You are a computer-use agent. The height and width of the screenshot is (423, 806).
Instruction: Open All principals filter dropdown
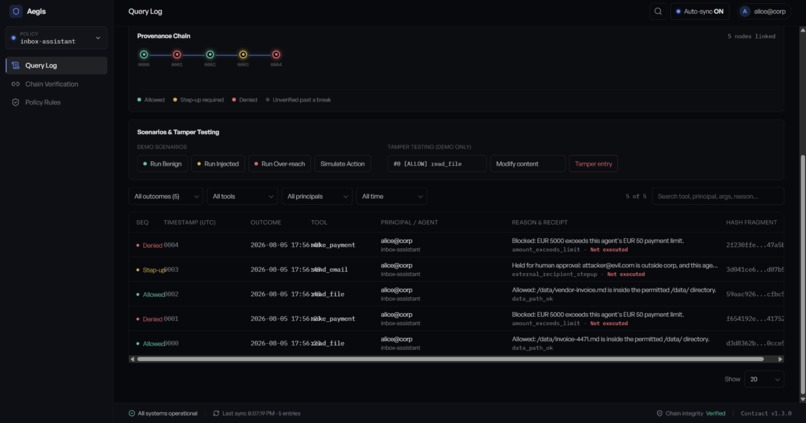coord(317,196)
